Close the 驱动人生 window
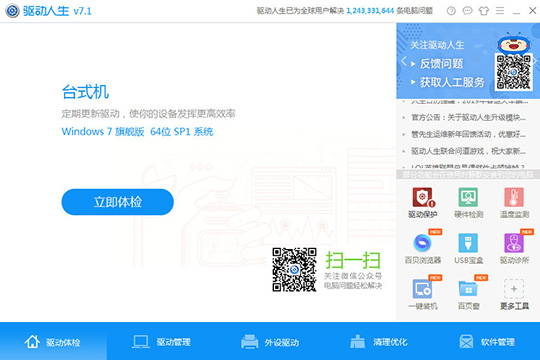540x360 pixels. click(x=532, y=11)
